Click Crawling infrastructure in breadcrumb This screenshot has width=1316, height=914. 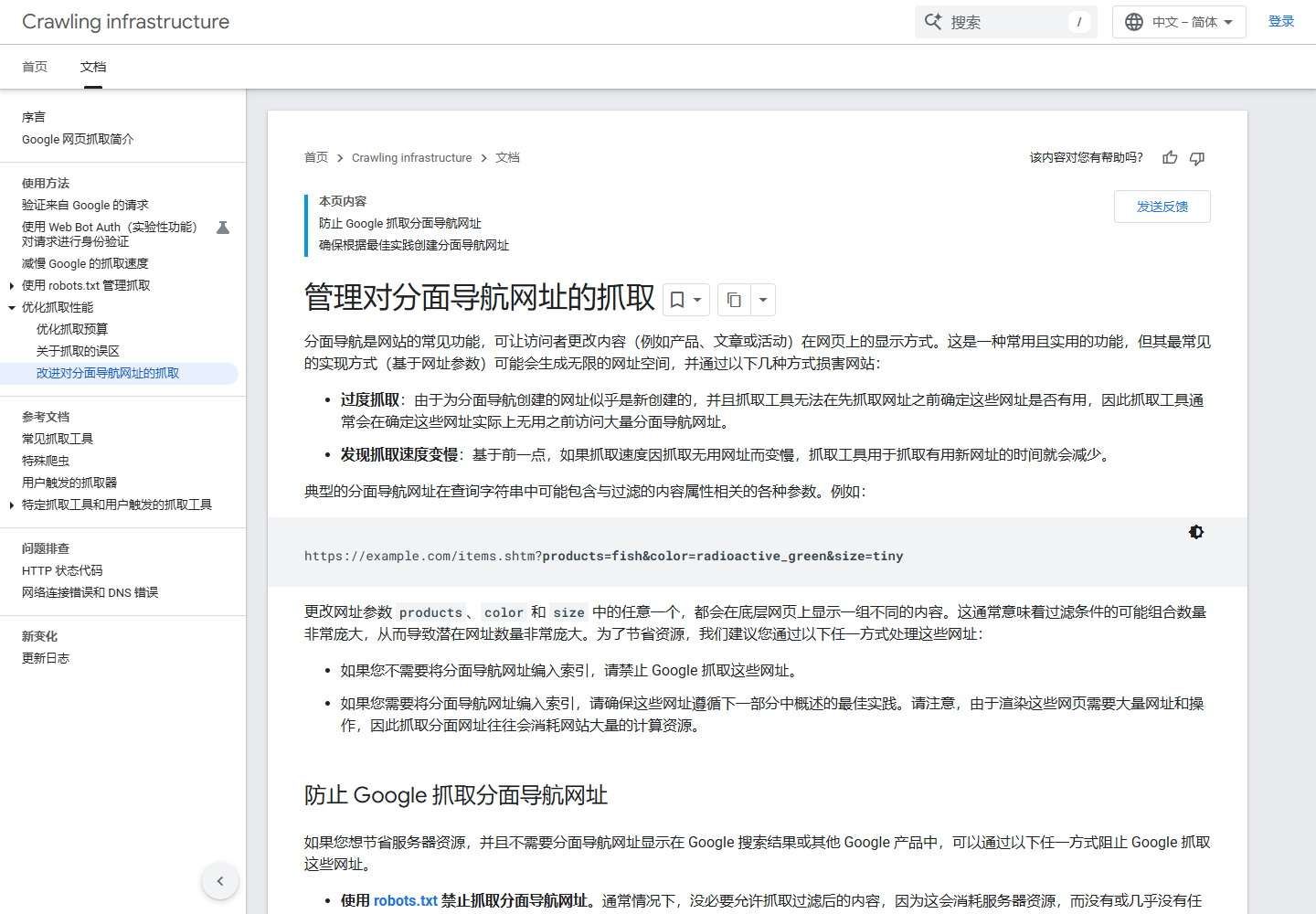[x=412, y=158]
